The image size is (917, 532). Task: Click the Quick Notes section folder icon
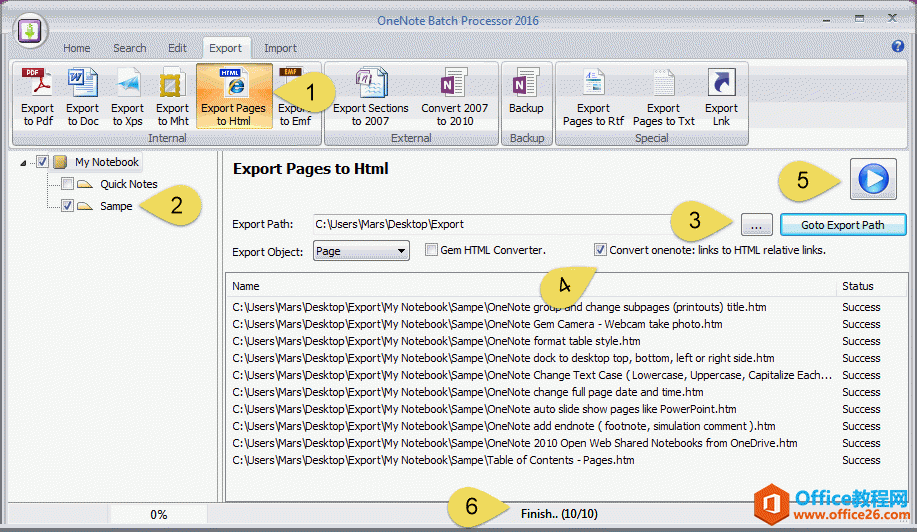coord(85,184)
